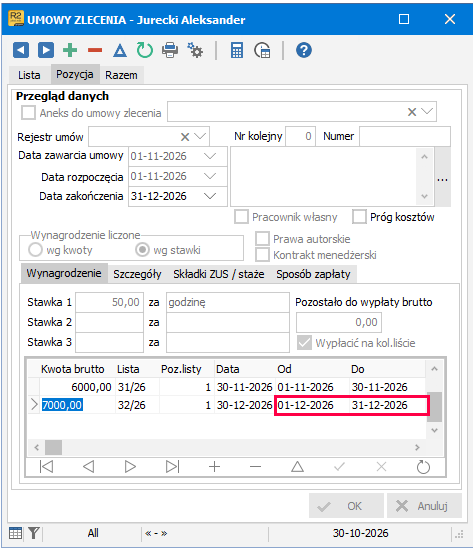Open the Sposób zapłaty sub-tab
Screen dimensions: 473x556
tap(313, 274)
